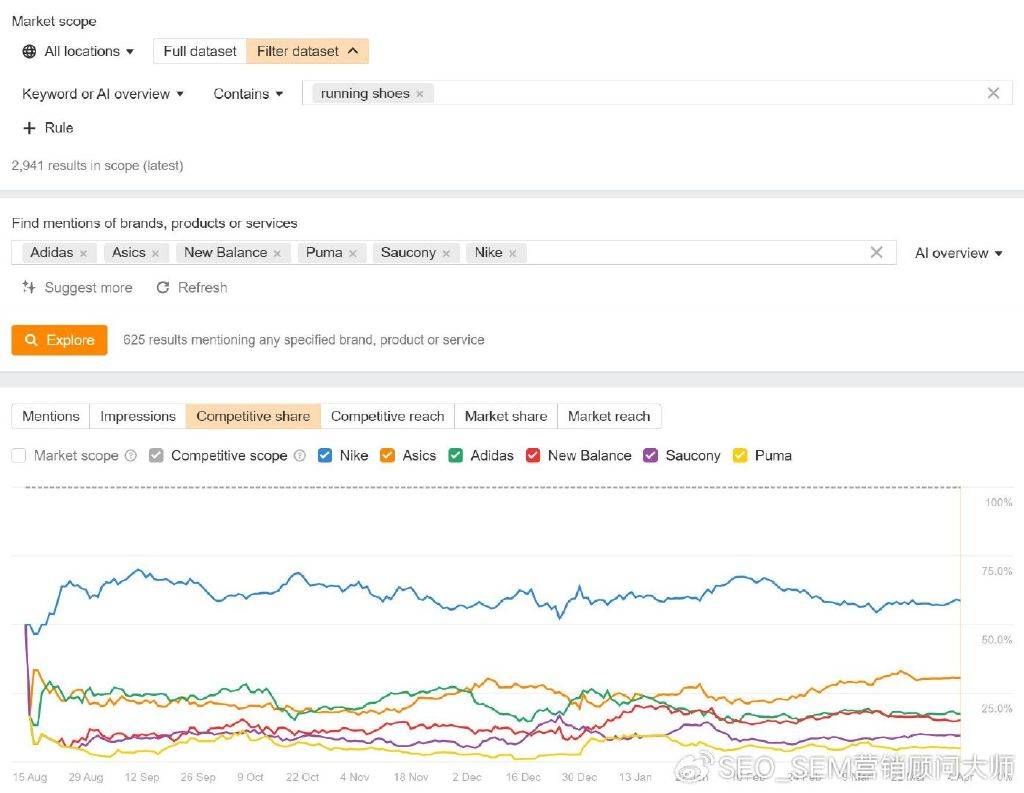The height and width of the screenshot is (793, 1024).
Task: Remove the Saucony brand tag
Action: point(446,253)
